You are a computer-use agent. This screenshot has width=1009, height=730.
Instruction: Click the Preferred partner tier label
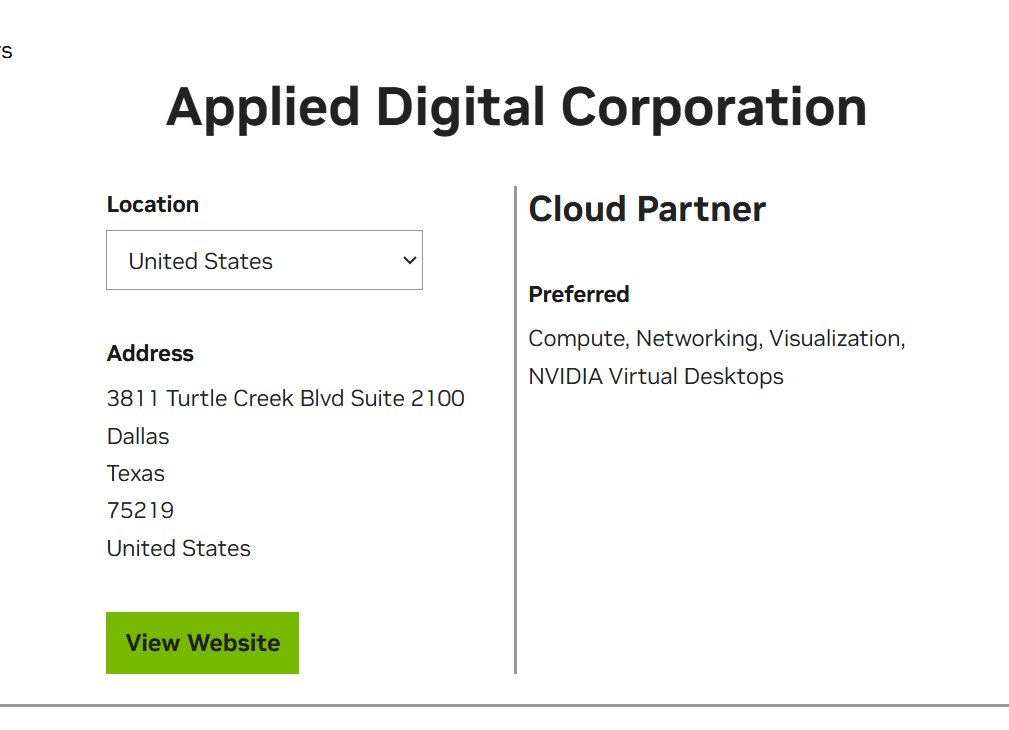click(579, 295)
